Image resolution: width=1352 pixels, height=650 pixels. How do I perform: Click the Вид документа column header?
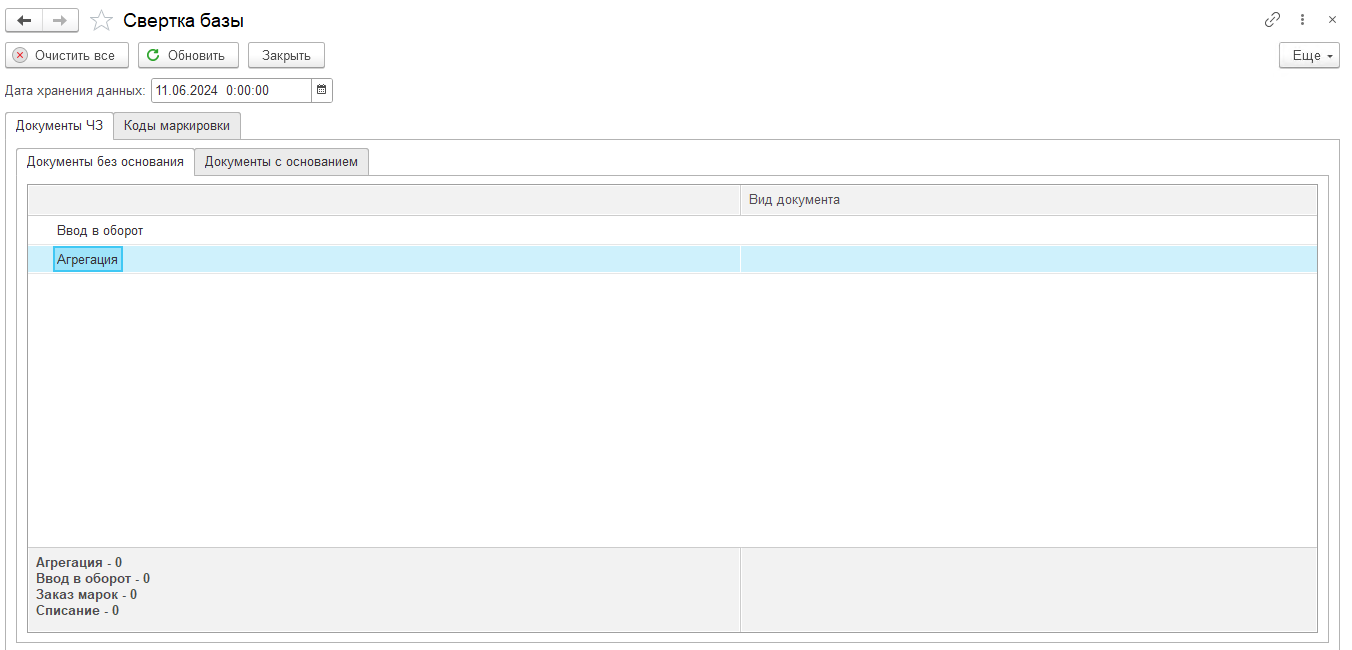pos(1028,200)
